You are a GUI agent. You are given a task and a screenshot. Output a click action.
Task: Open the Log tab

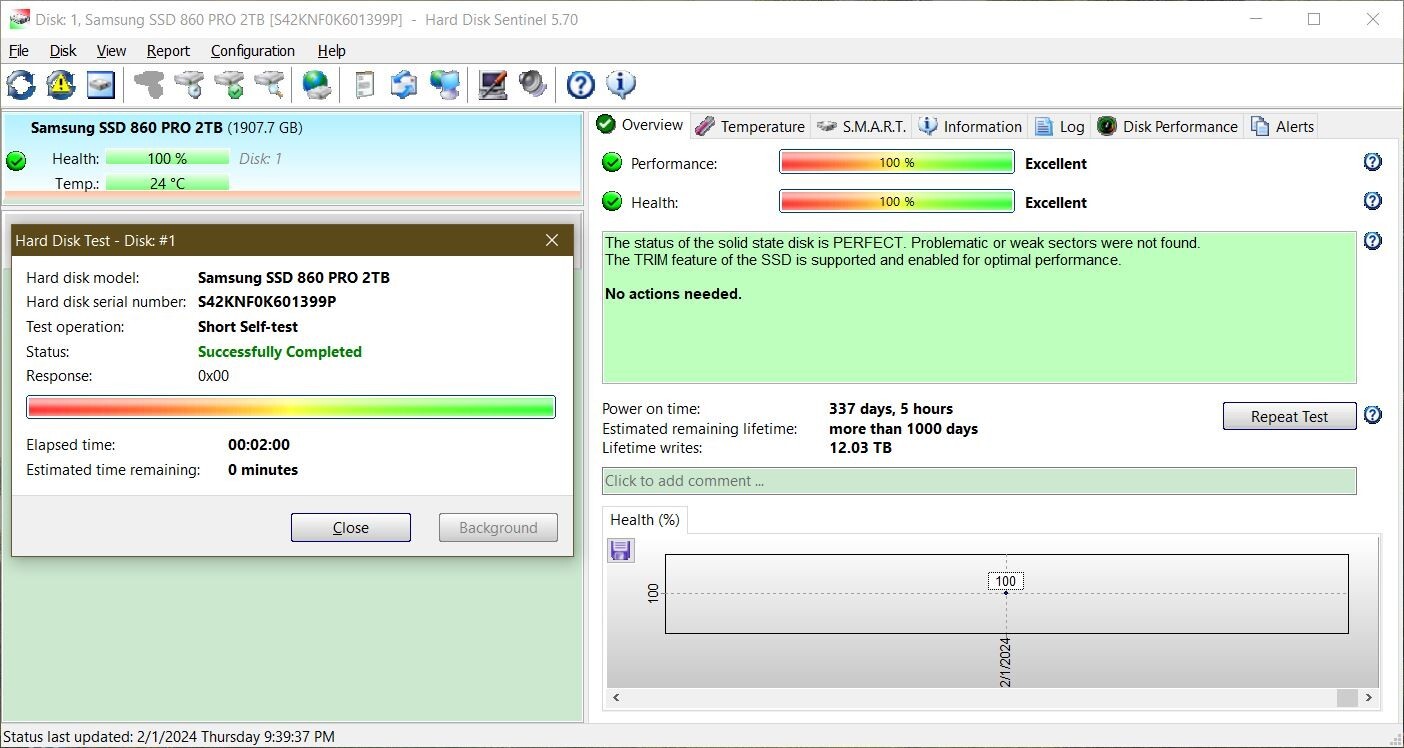click(x=1060, y=126)
